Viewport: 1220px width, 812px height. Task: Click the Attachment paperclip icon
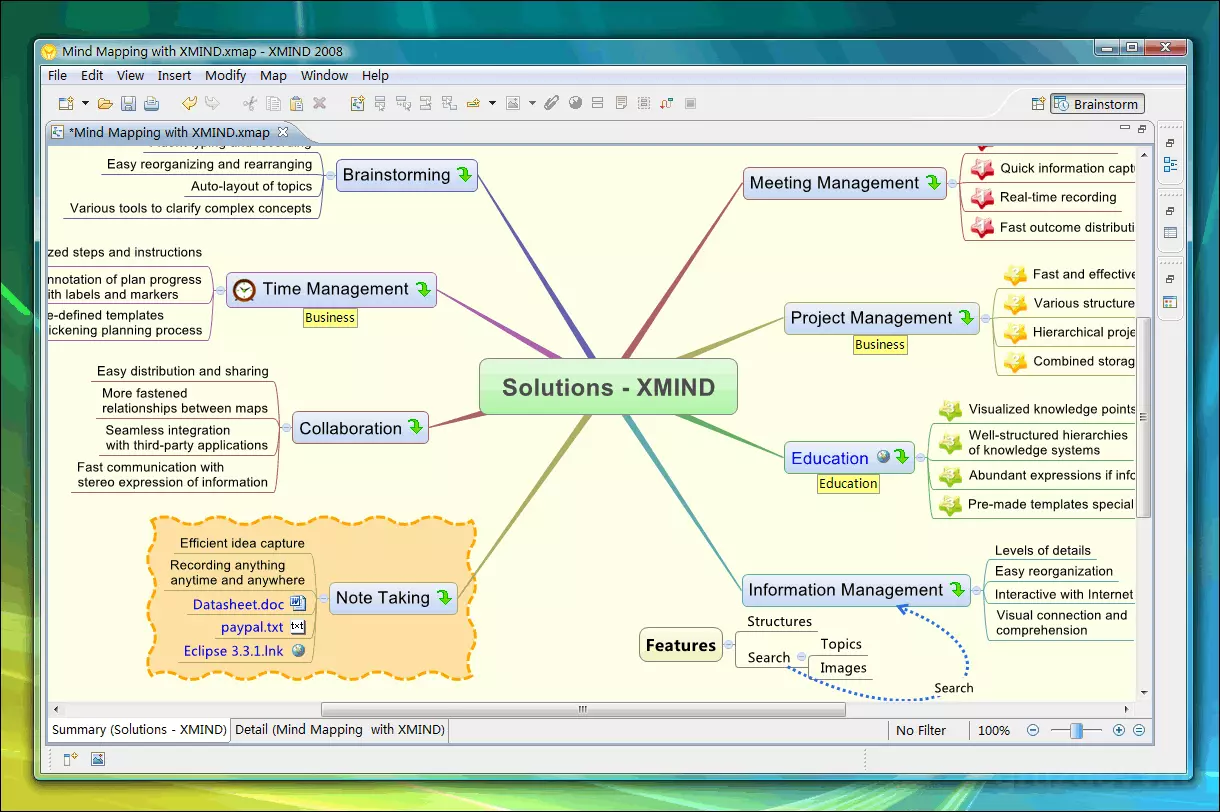[x=551, y=103]
